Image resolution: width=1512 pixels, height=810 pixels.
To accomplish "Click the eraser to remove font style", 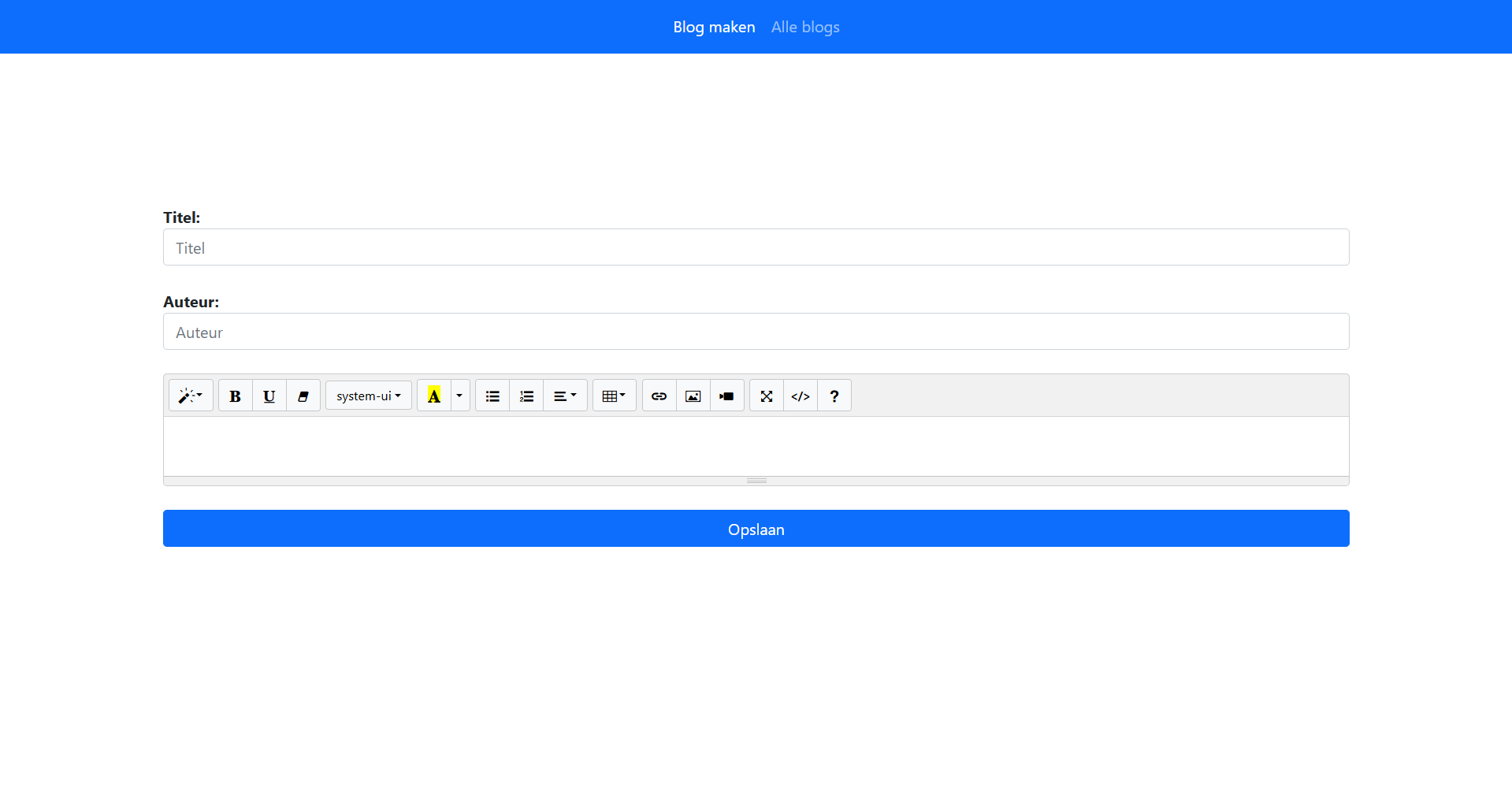I will 303,396.
